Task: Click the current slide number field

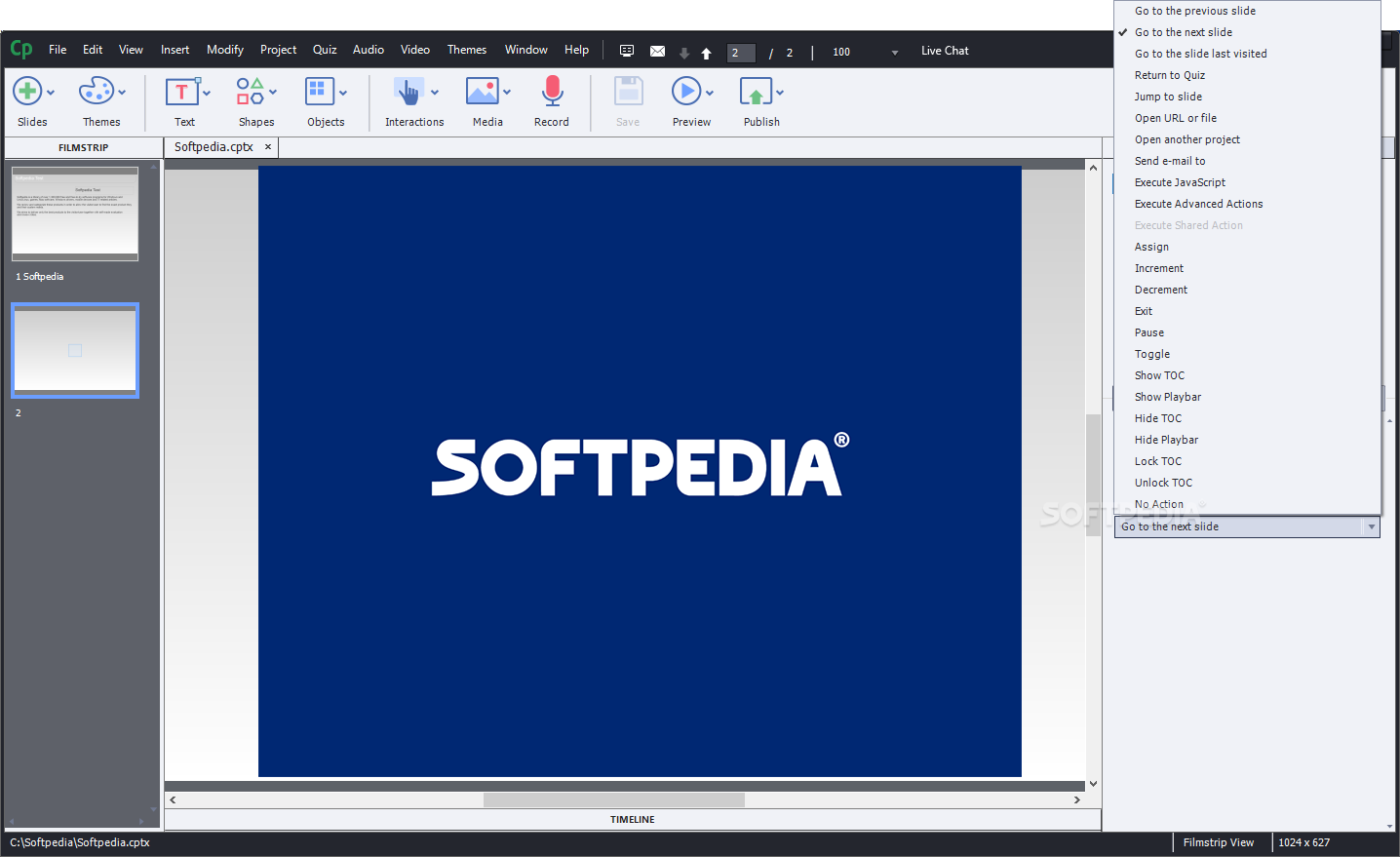Action: tap(741, 53)
